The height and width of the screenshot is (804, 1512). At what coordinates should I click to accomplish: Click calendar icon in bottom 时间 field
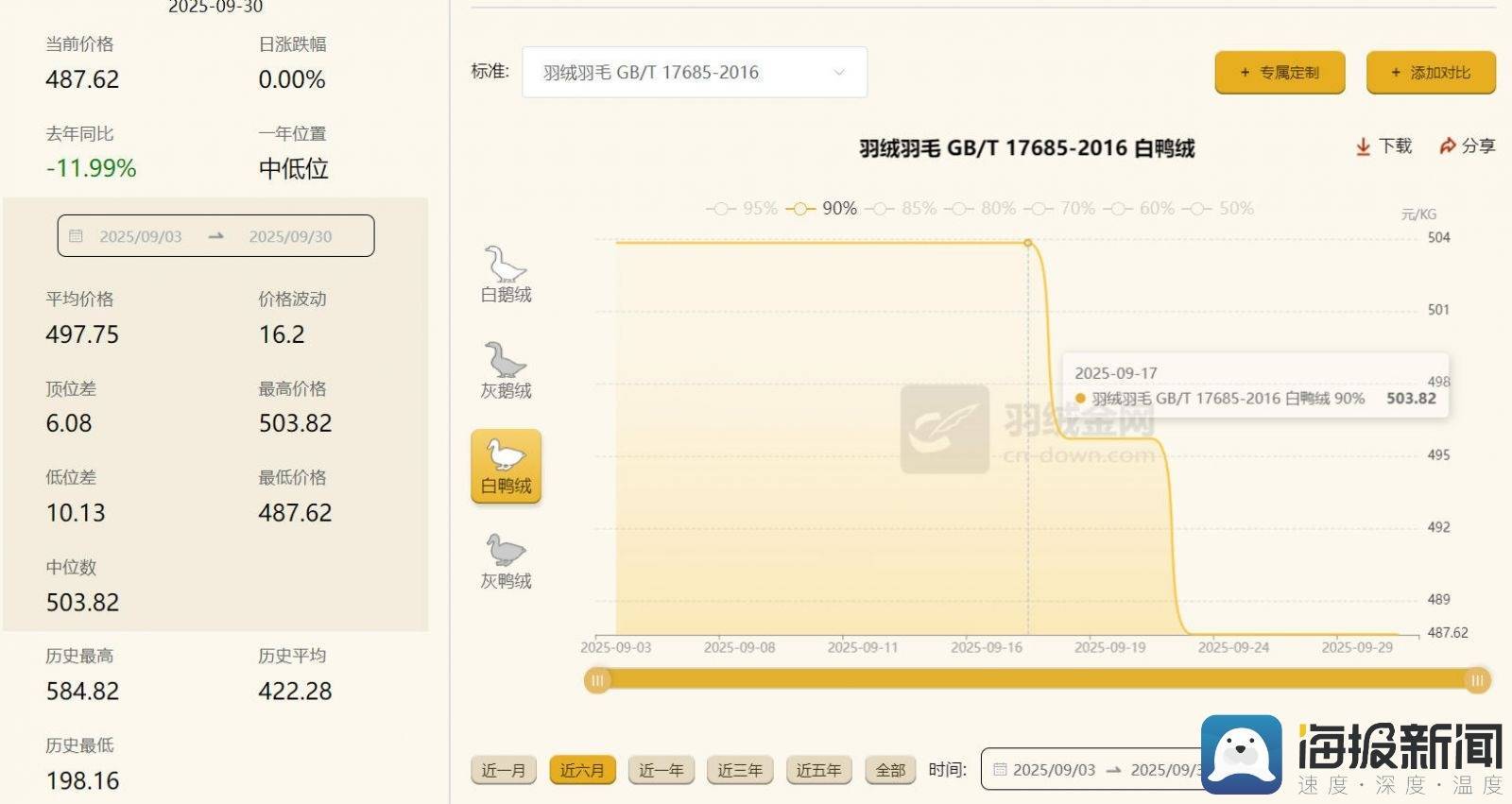999,770
